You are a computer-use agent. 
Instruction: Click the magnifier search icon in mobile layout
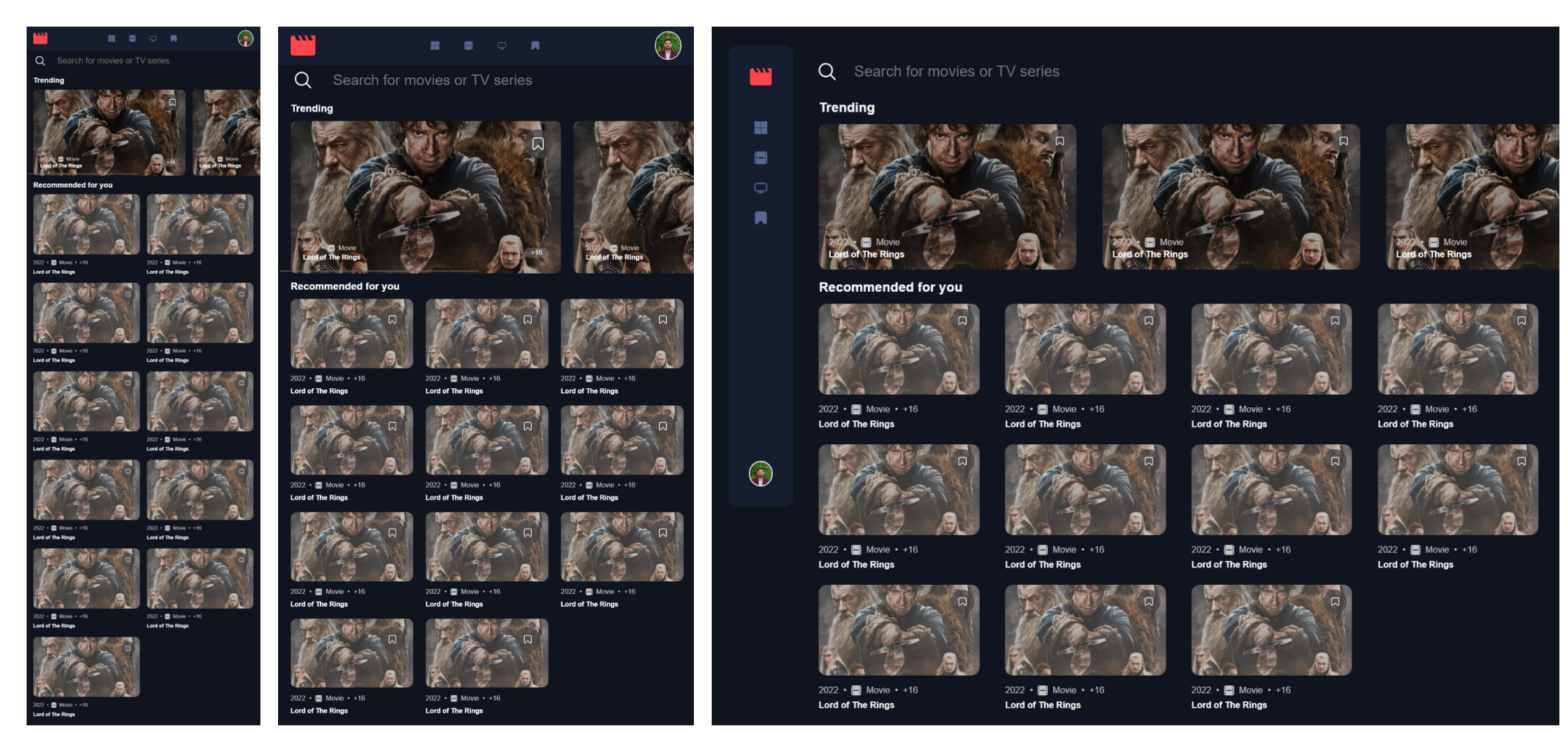40,61
